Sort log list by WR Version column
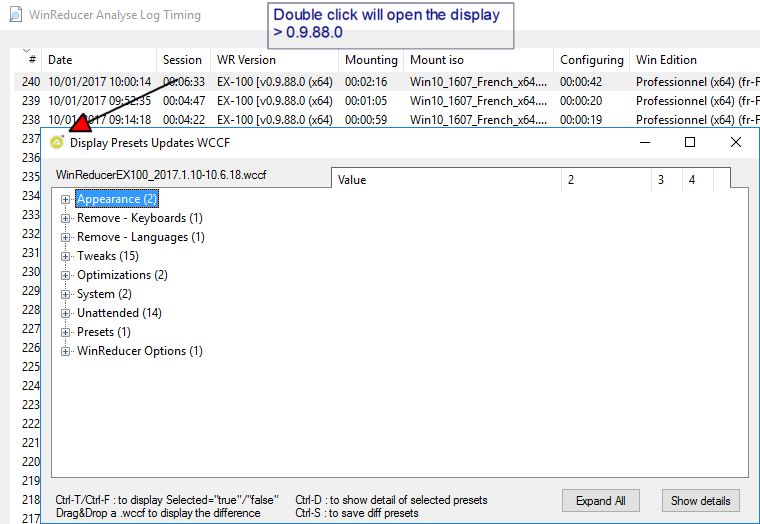Image resolution: width=760 pixels, height=524 pixels. 274,60
